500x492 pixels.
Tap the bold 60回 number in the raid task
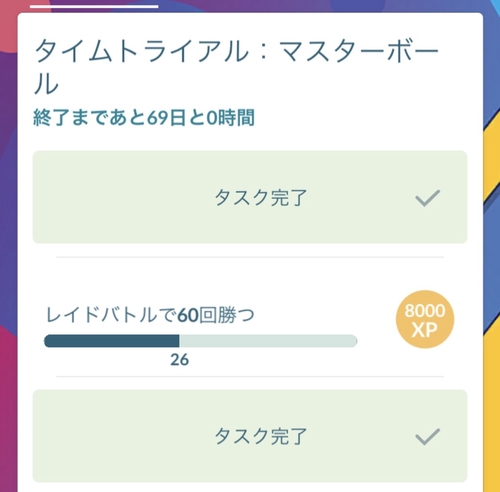coord(197,315)
